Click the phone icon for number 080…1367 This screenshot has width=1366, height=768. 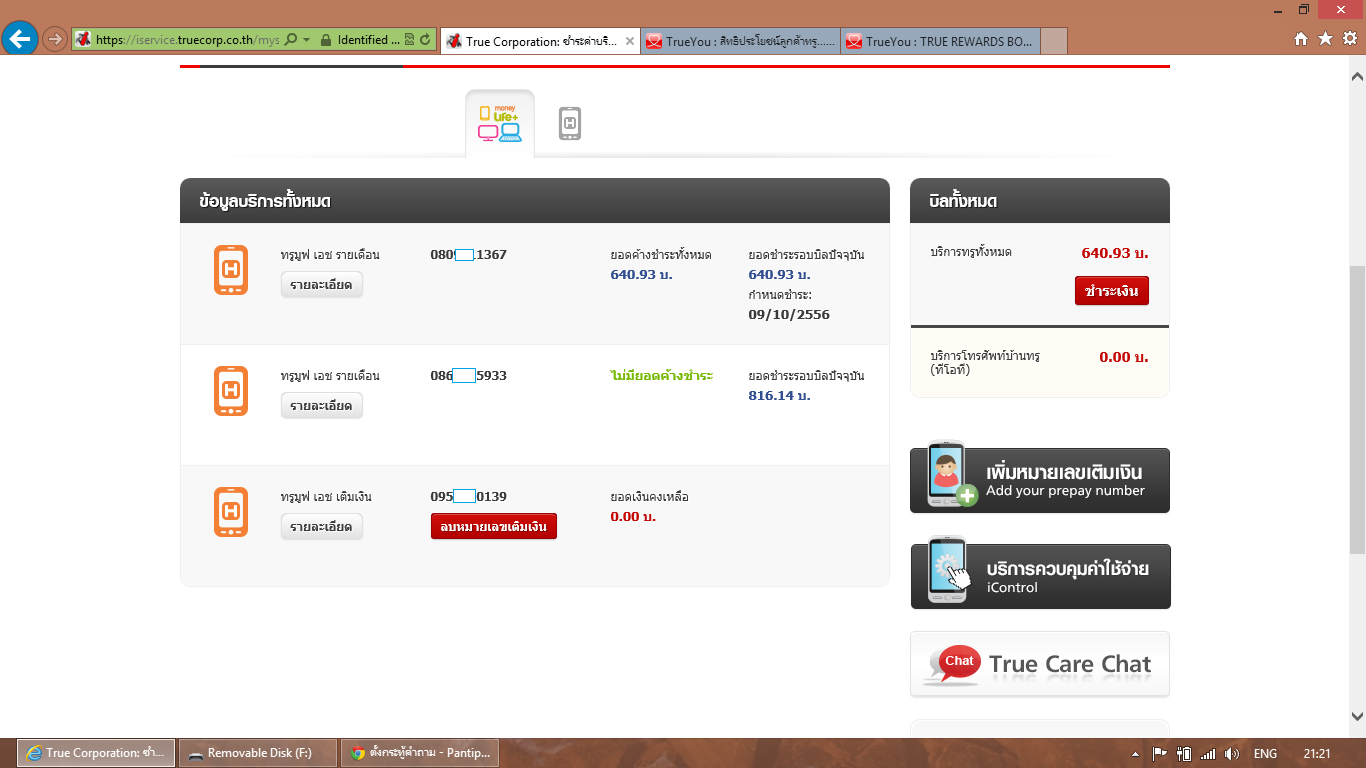click(x=231, y=270)
